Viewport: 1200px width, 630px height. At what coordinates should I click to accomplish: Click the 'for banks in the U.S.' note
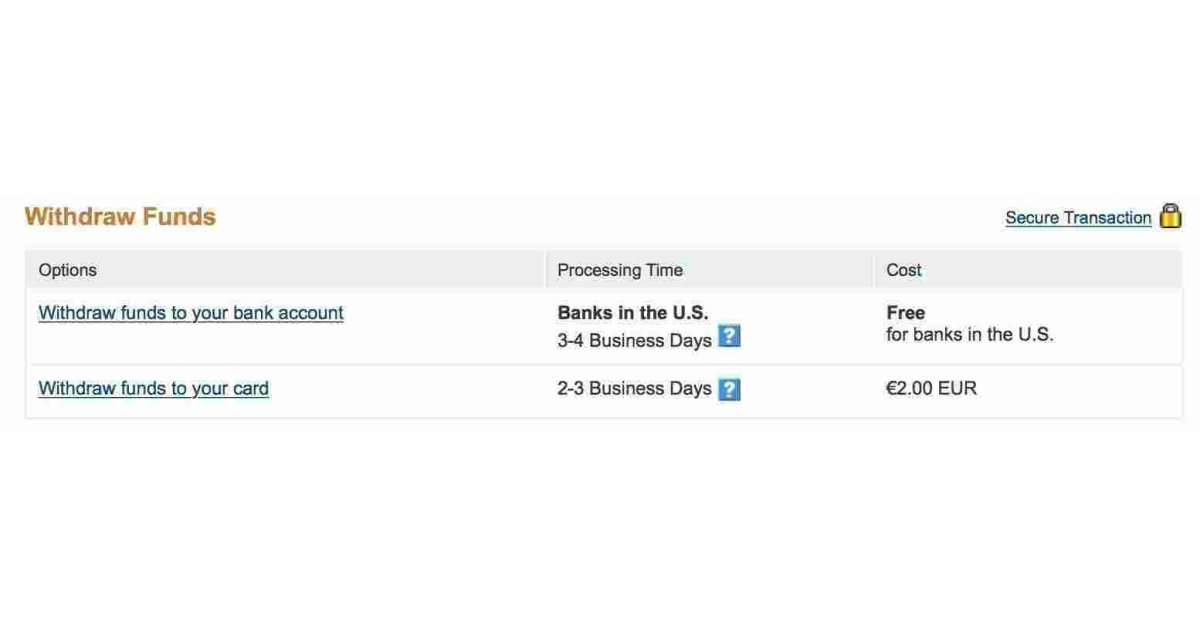click(x=970, y=335)
